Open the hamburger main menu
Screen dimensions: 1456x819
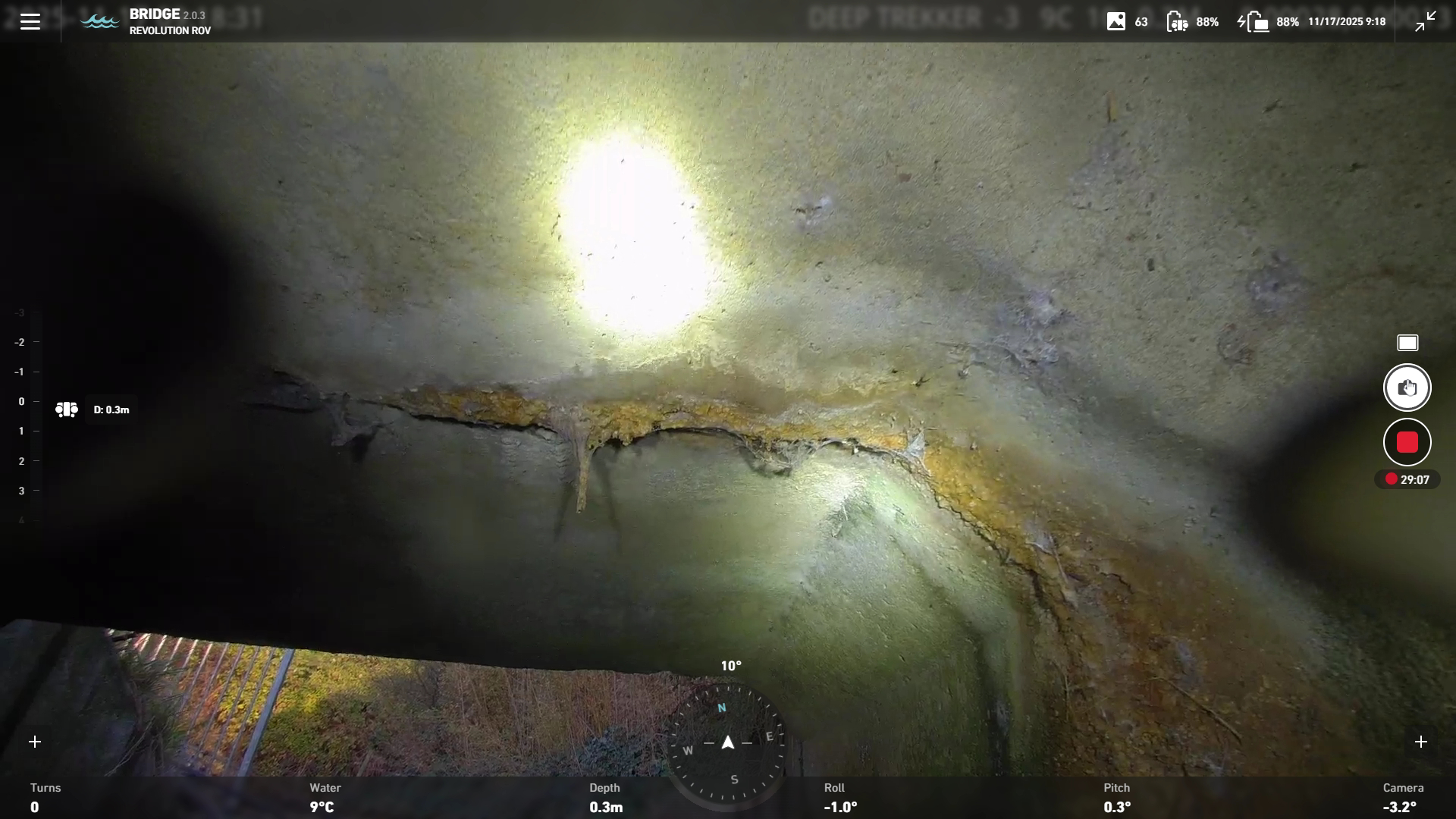30,21
